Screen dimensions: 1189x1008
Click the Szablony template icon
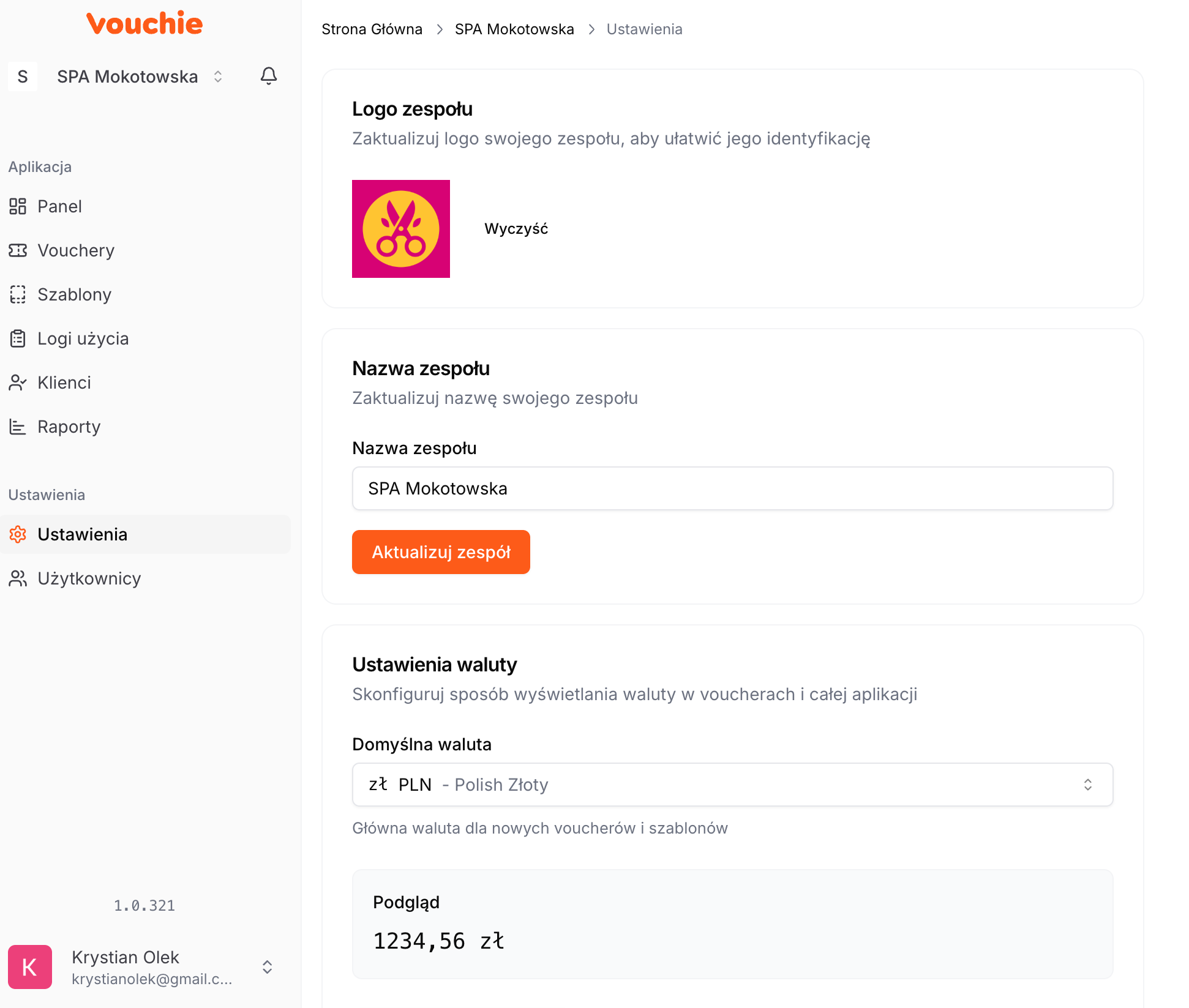pos(18,294)
